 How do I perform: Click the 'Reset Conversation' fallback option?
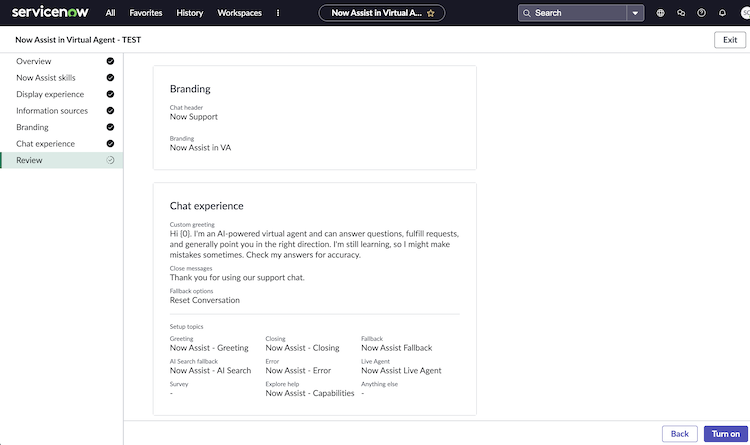point(205,300)
